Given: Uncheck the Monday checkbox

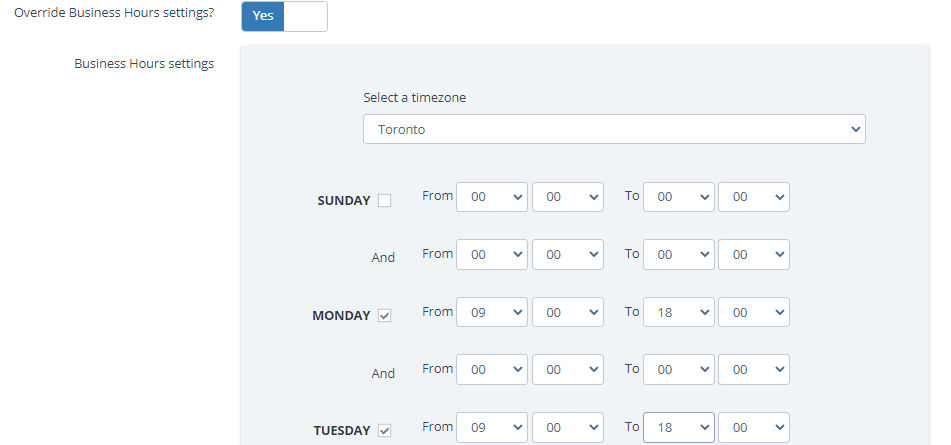Looking at the screenshot, I should tap(385, 316).
